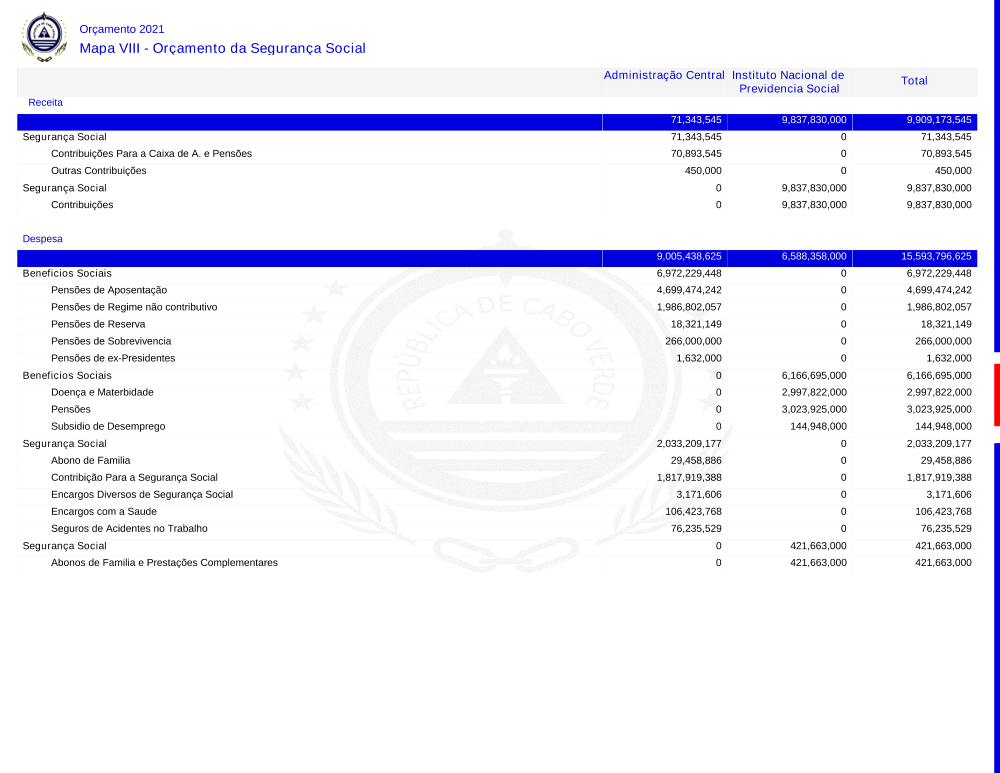Click the 'Subsidio de Desemprego' row label

tap(108, 426)
